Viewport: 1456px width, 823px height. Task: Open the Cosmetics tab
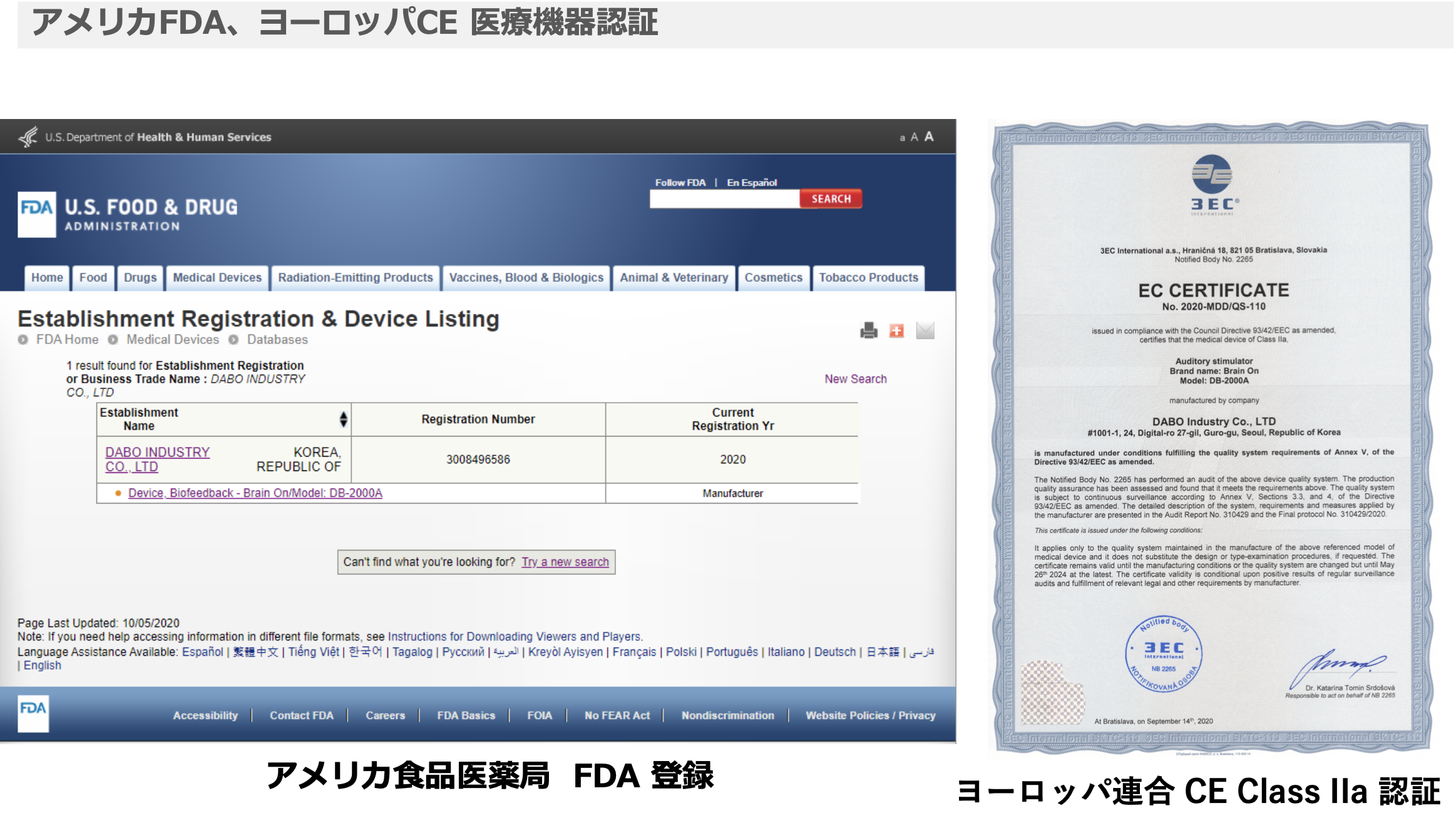tap(773, 277)
